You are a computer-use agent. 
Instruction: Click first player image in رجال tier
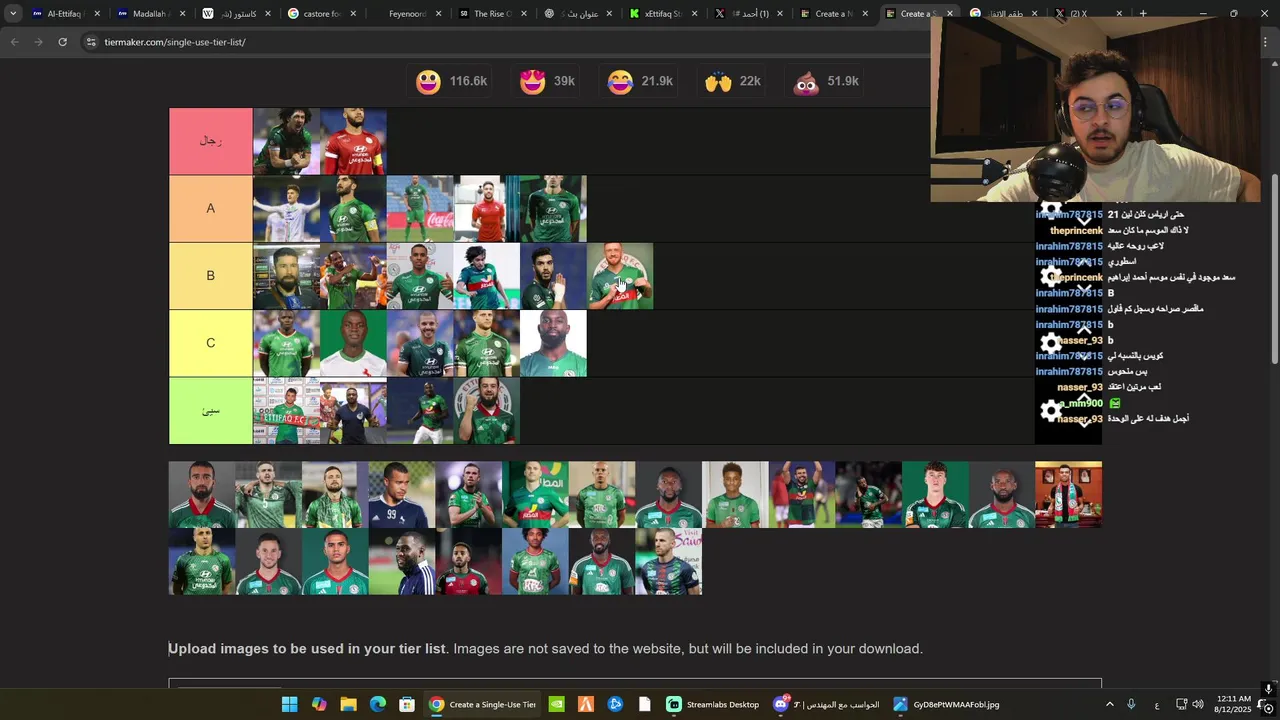pos(286,141)
